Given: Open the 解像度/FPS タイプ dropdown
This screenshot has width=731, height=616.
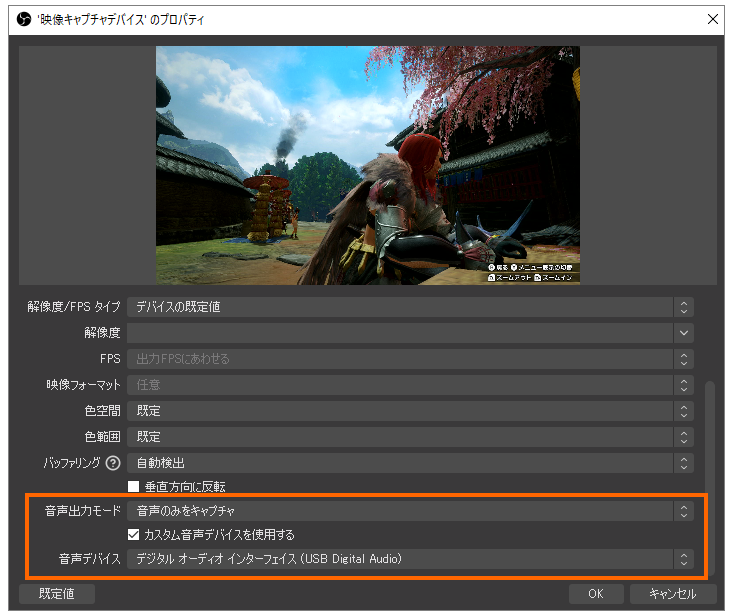Looking at the screenshot, I should pyautogui.click(x=410, y=307).
